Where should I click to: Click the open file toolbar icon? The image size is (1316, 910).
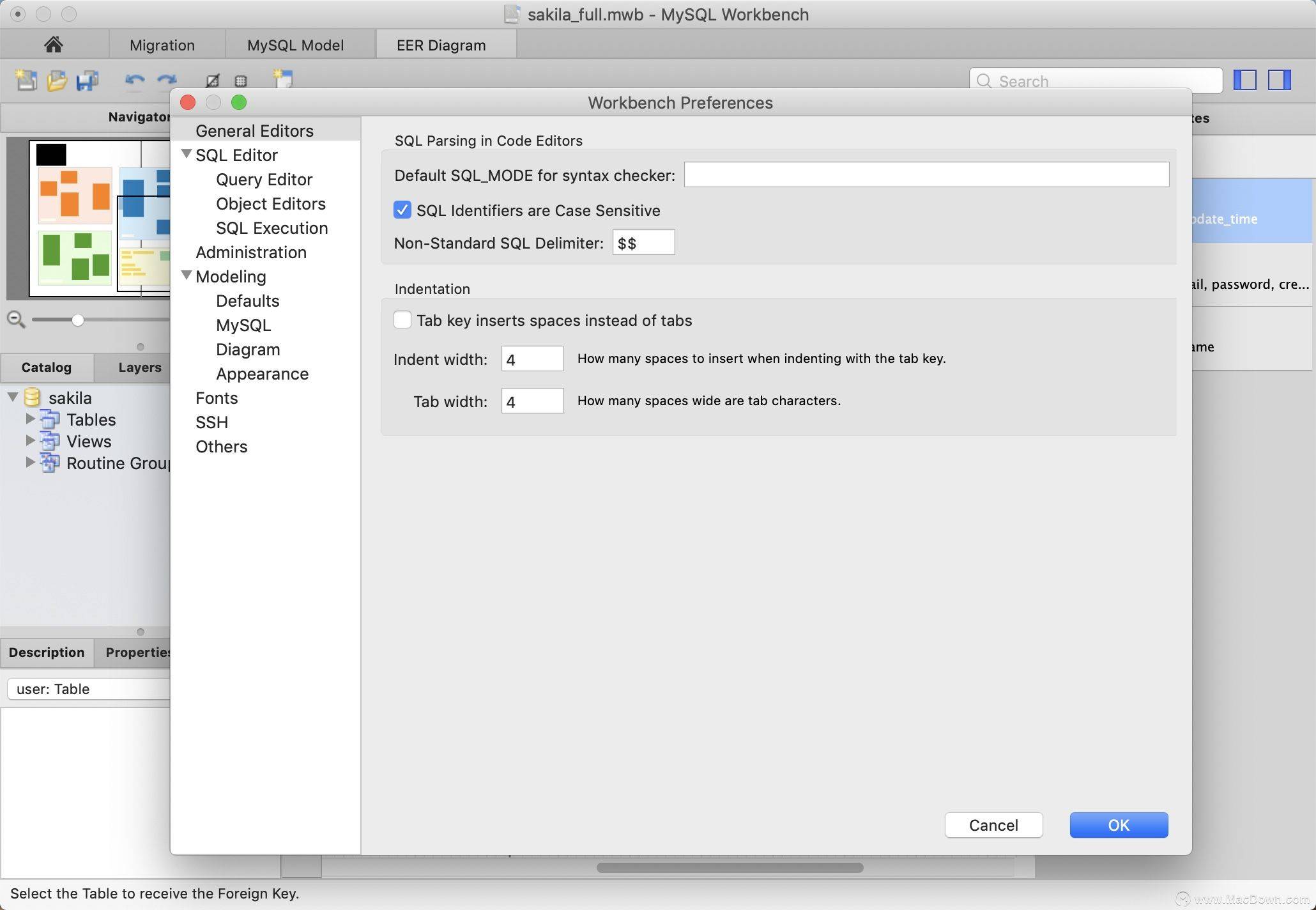(56, 80)
